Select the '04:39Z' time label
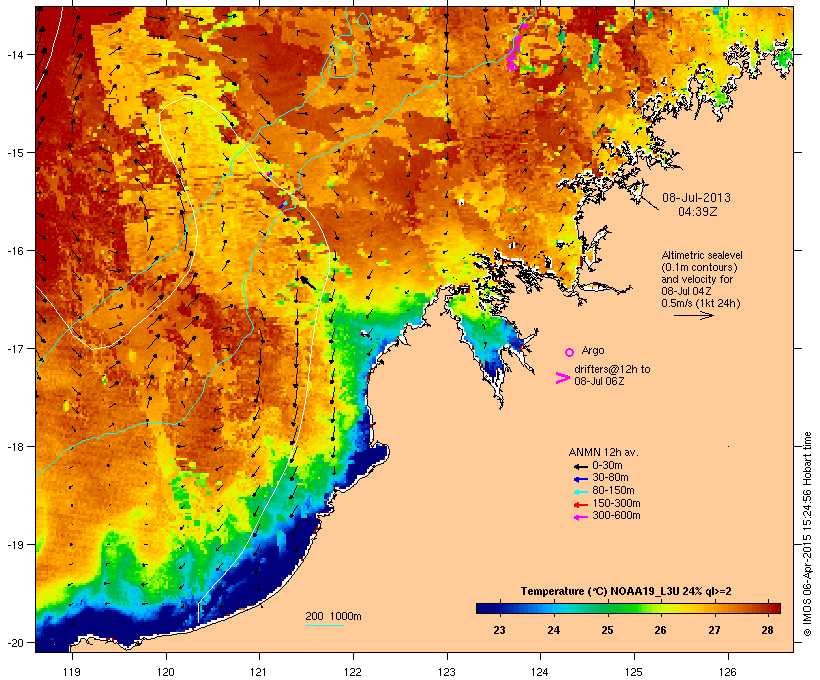Viewport: 820px width, 680px height. pyautogui.click(x=698, y=212)
